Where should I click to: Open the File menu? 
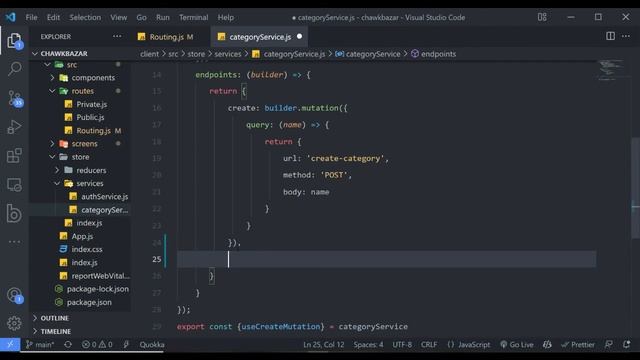tap(31, 18)
